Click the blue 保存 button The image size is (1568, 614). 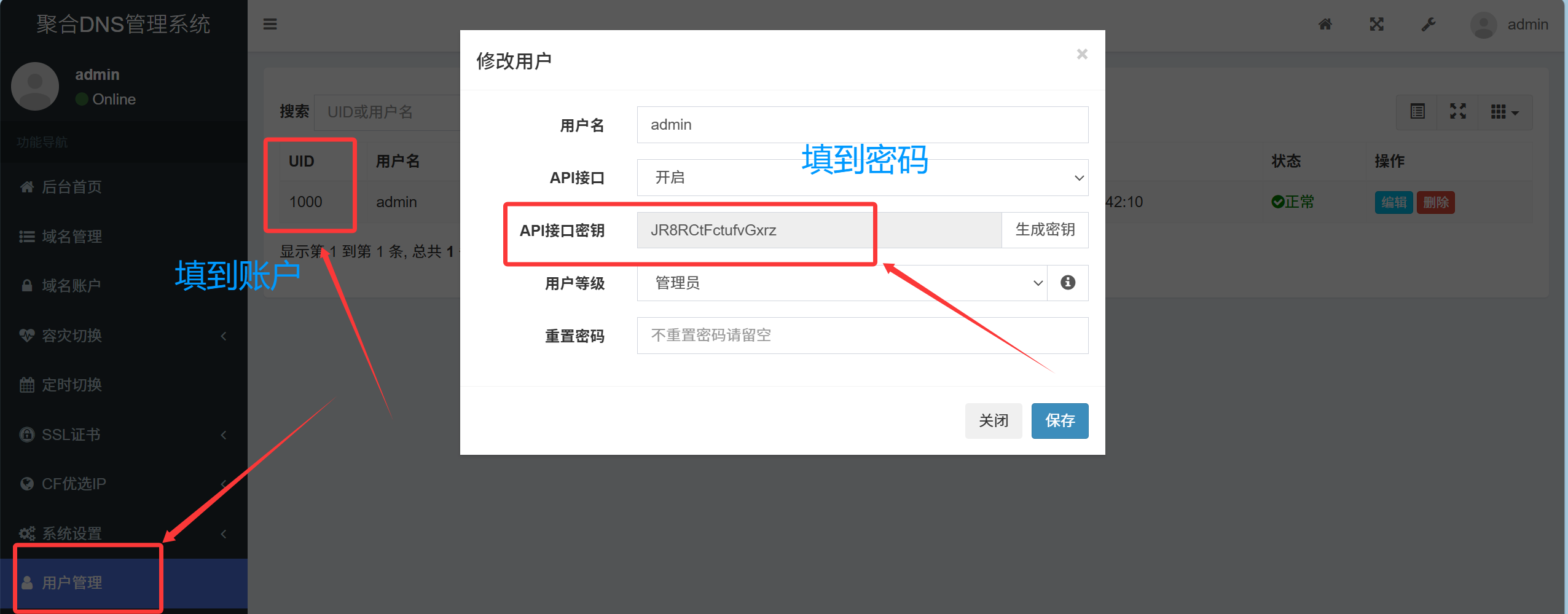tap(1059, 421)
